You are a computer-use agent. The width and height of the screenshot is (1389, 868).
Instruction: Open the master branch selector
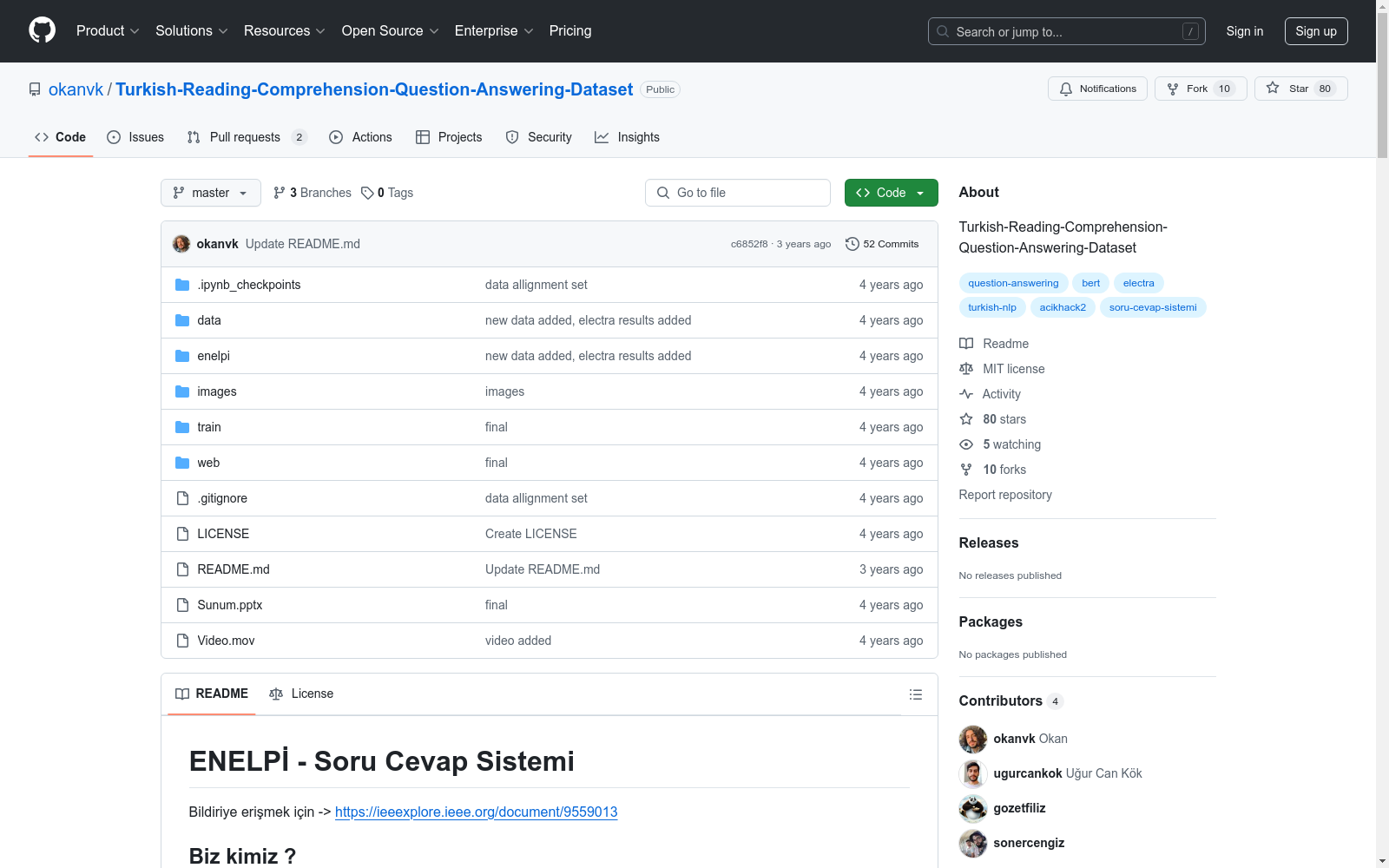tap(211, 193)
